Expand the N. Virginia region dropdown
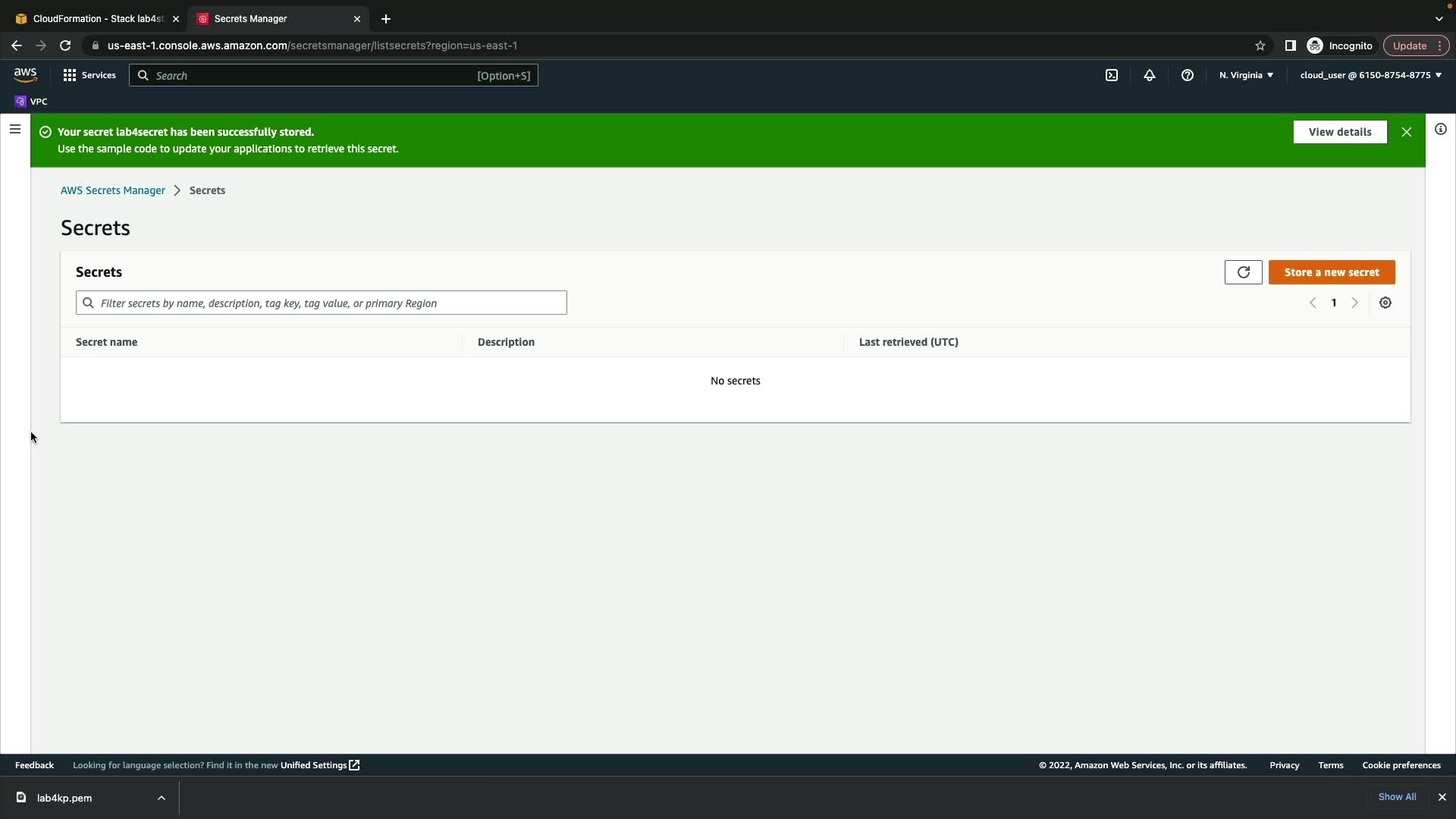The image size is (1456, 819). tap(1246, 75)
